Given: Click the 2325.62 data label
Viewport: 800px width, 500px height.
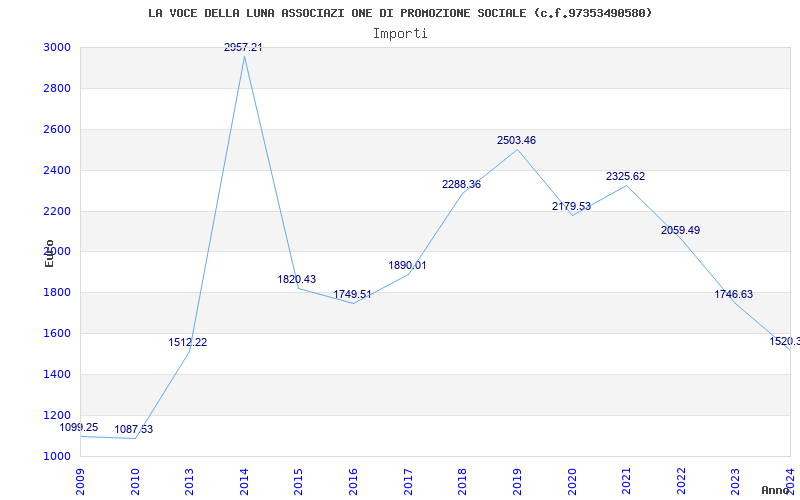Looking at the screenshot, I should pos(626,177).
